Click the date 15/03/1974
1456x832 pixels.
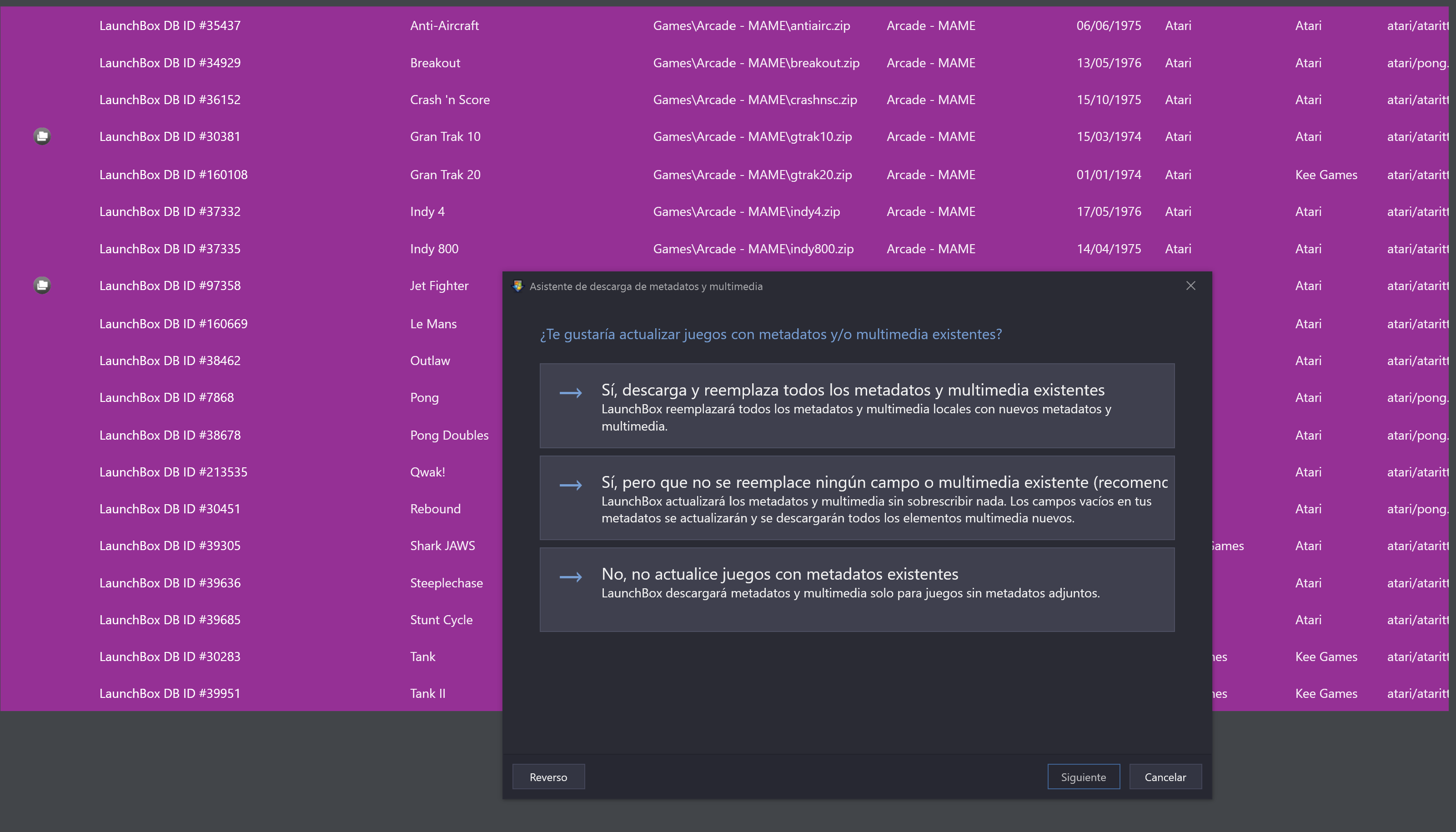pos(1109,136)
